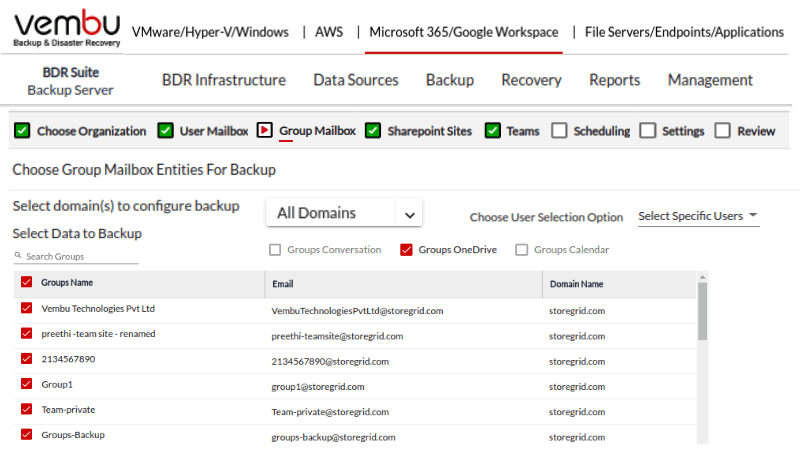Click email 2134567890@storegrid.com
This screenshot has height=450, width=800.
pyautogui.click(x=330, y=361)
